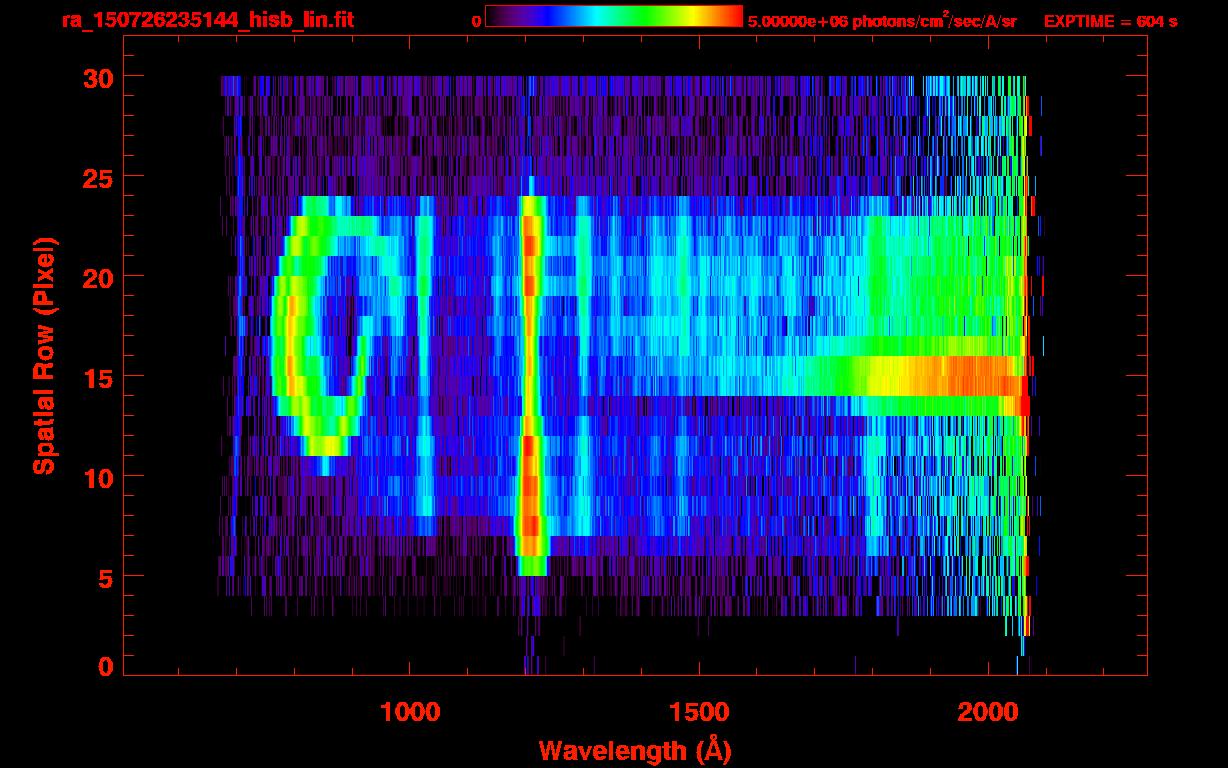Click the y-axis tick label 5
This screenshot has width=1228, height=768.
pos(106,577)
